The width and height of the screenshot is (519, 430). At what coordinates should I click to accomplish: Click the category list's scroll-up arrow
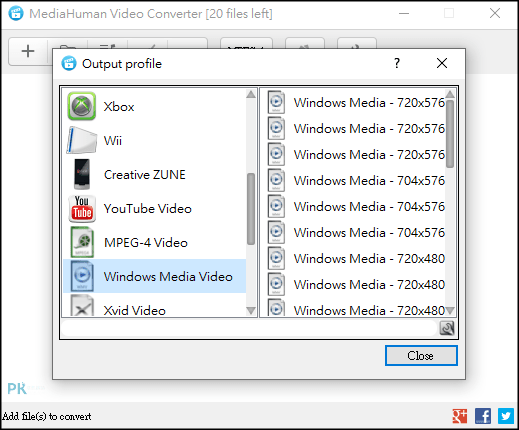[251, 95]
